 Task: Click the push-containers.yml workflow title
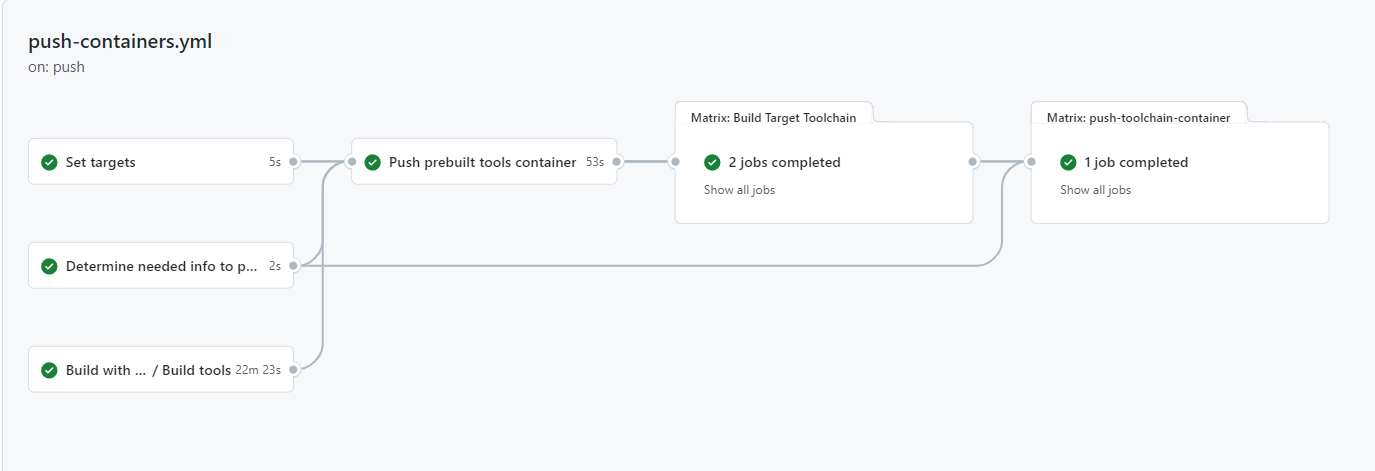(120, 42)
